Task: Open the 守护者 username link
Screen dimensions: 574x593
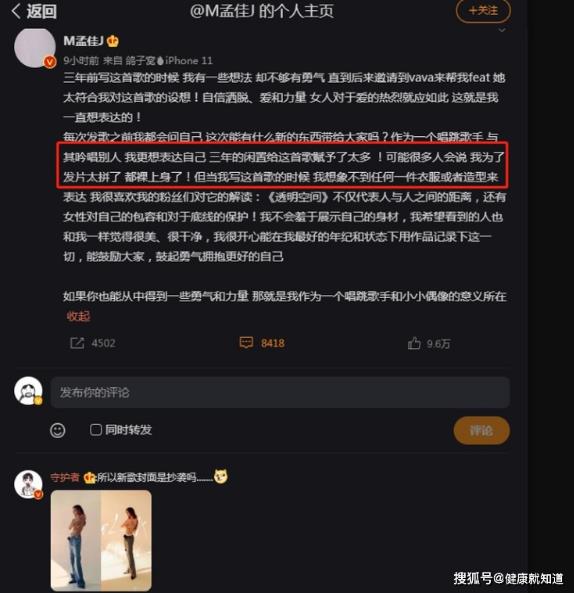Action: pos(65,477)
